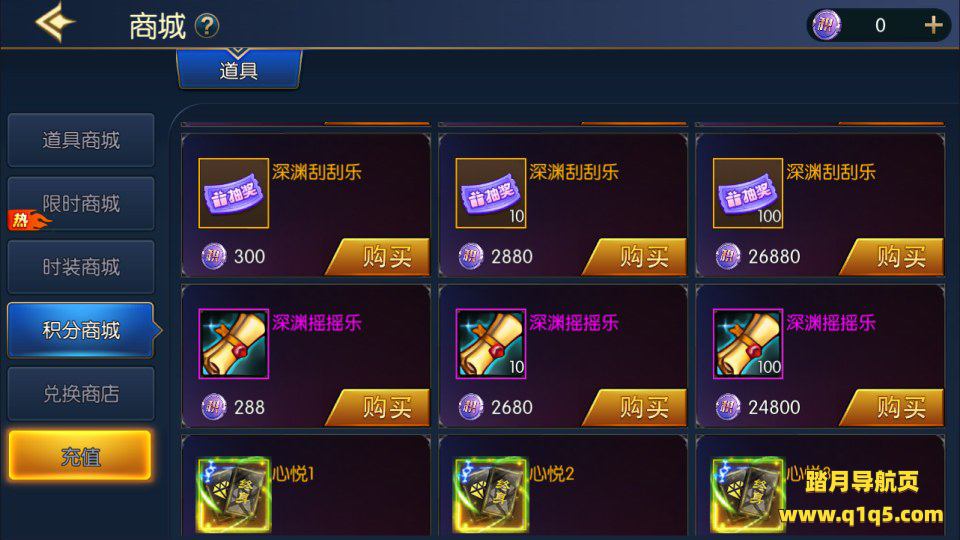
Task: Select the 心悦2 card icon
Action: click(490, 495)
